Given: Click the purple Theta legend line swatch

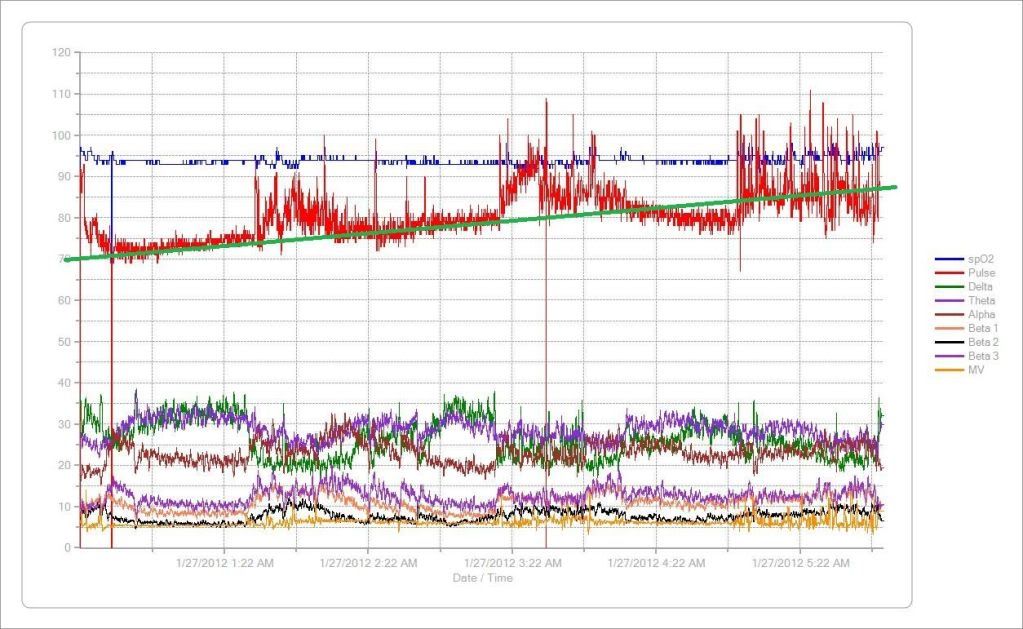Looking at the screenshot, I should (x=949, y=300).
